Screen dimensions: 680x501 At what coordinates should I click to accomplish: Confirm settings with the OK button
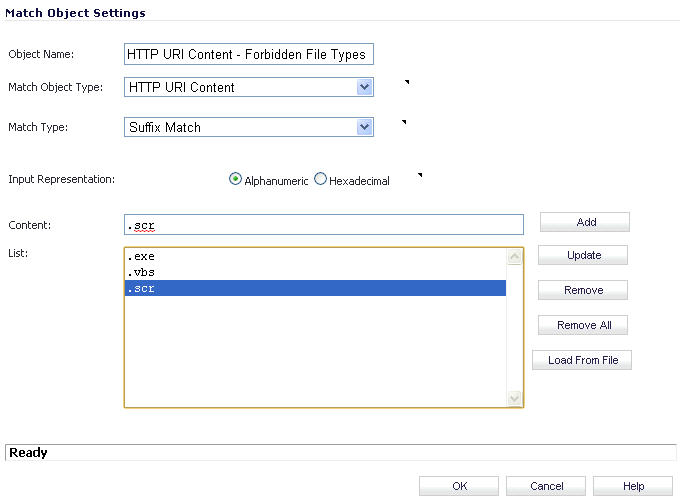[x=459, y=486]
